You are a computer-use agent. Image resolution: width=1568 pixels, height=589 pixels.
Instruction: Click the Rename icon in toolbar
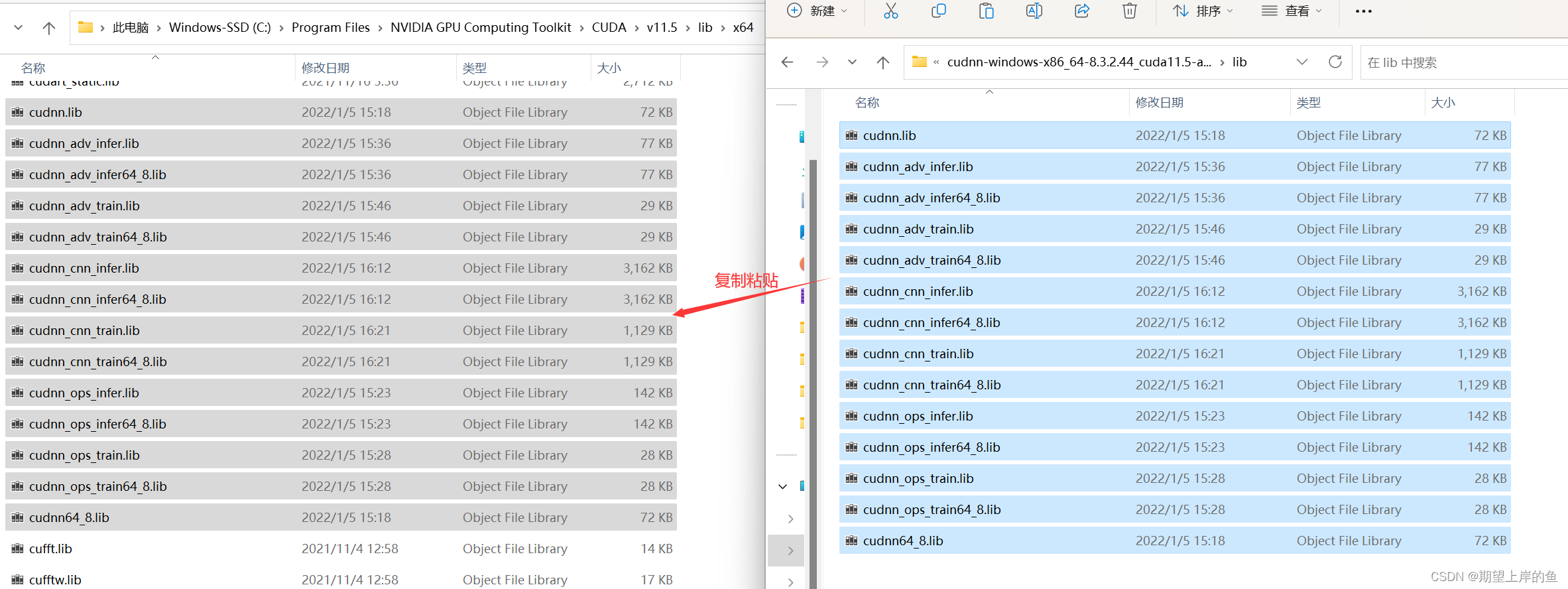pyautogui.click(x=1034, y=11)
